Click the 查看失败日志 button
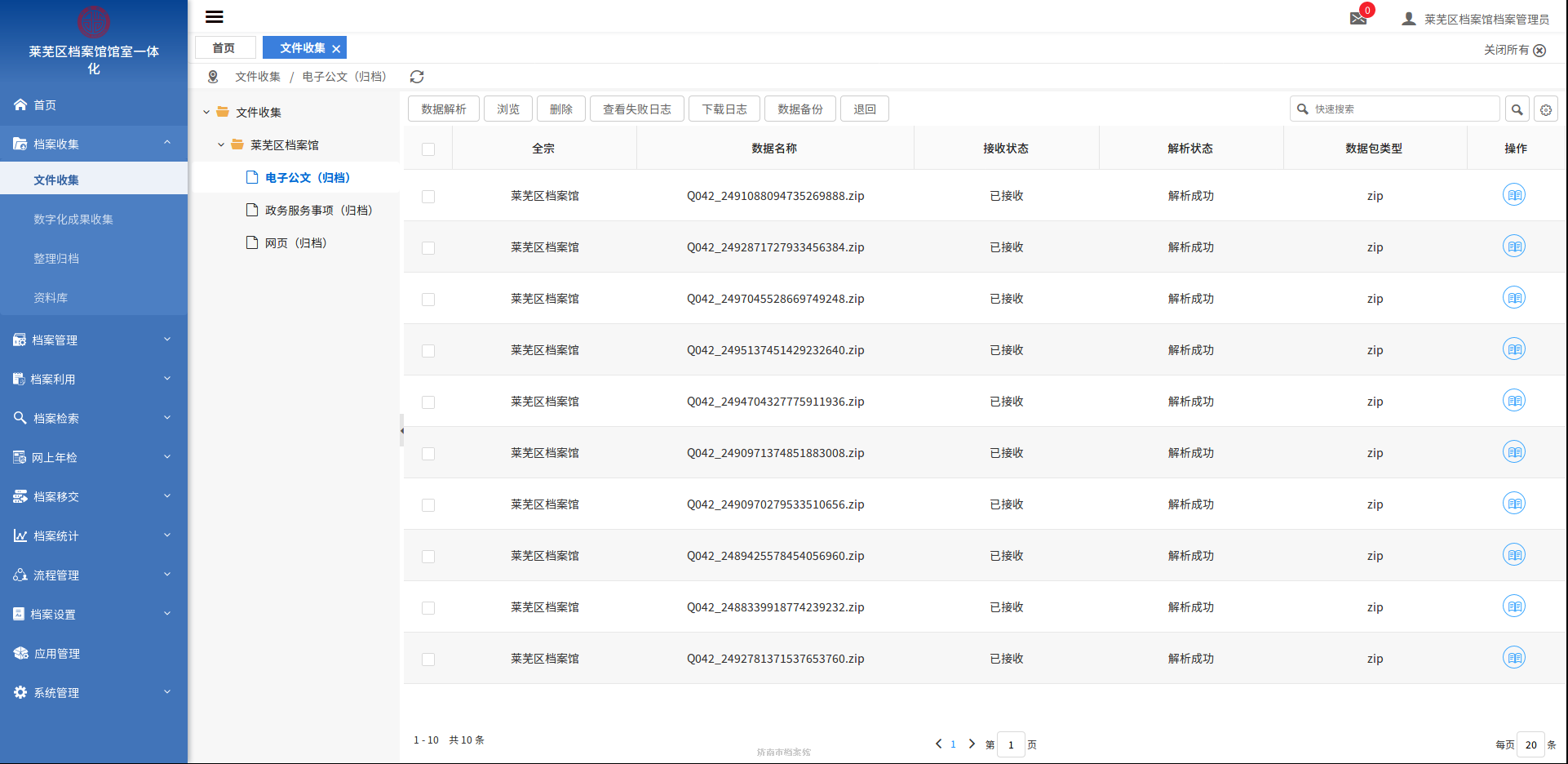Screen dimensions: 1568x764 pos(636,109)
